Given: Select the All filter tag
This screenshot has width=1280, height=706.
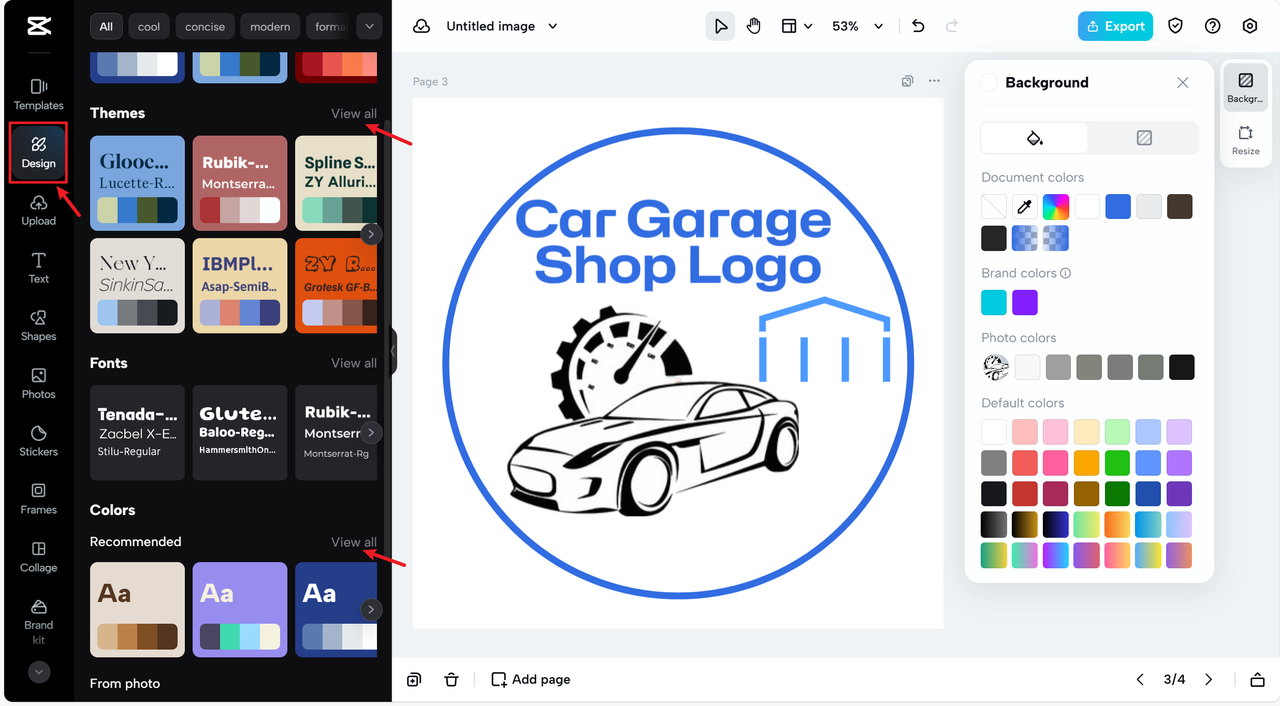Looking at the screenshot, I should coord(106,26).
